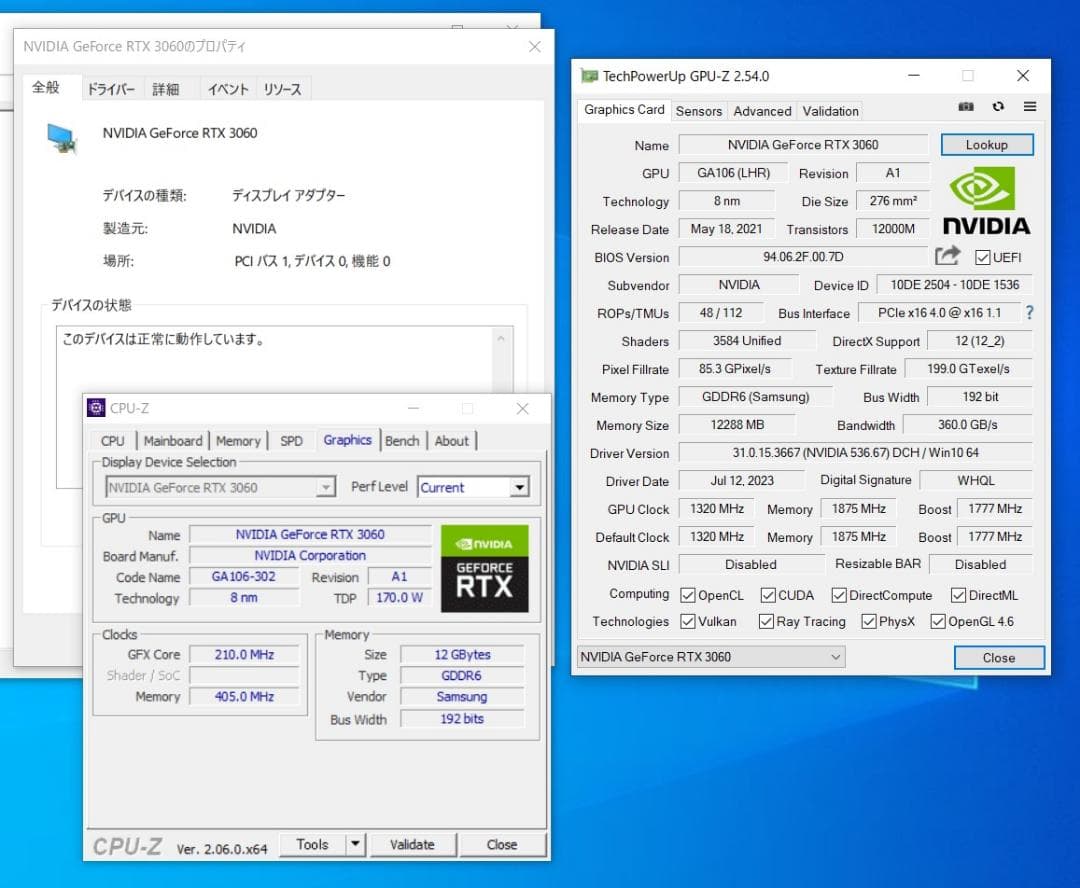Click the Lookup button in GPU-Z
Viewport: 1080px width, 888px height.
pos(986,144)
